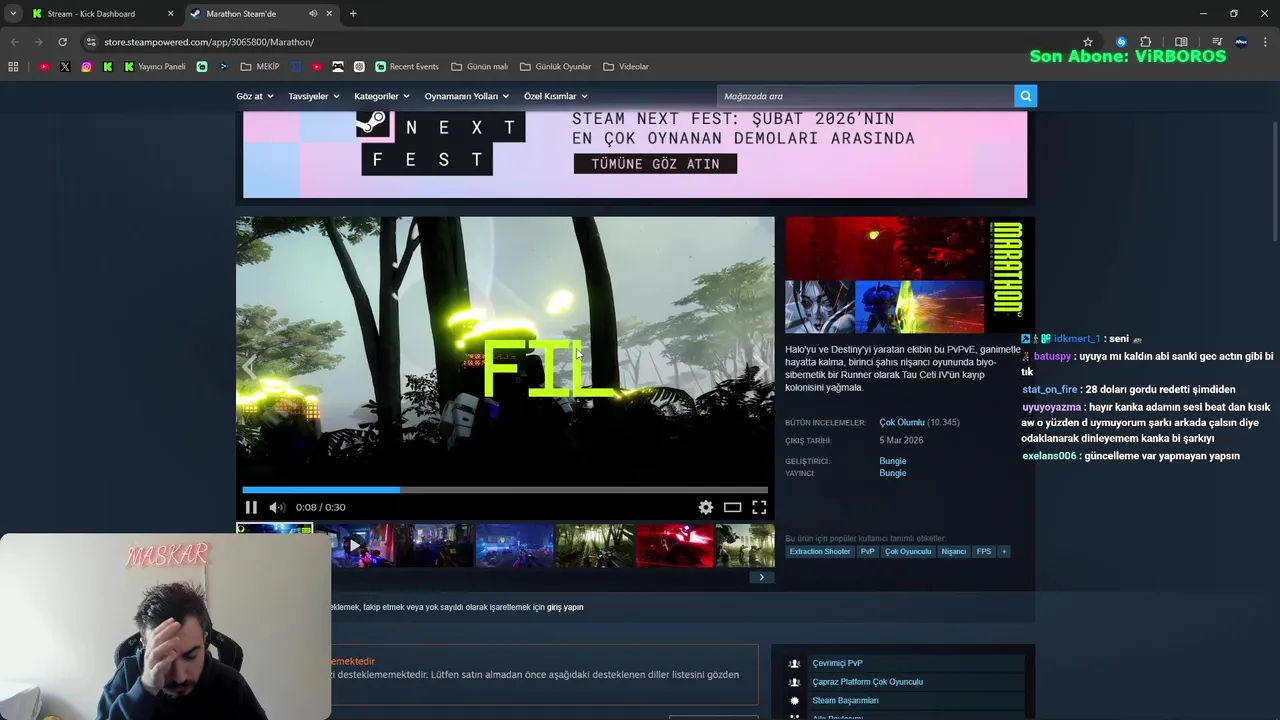The image size is (1280, 720).
Task: Select the second trailer thumbnail with play icon
Action: (x=355, y=546)
